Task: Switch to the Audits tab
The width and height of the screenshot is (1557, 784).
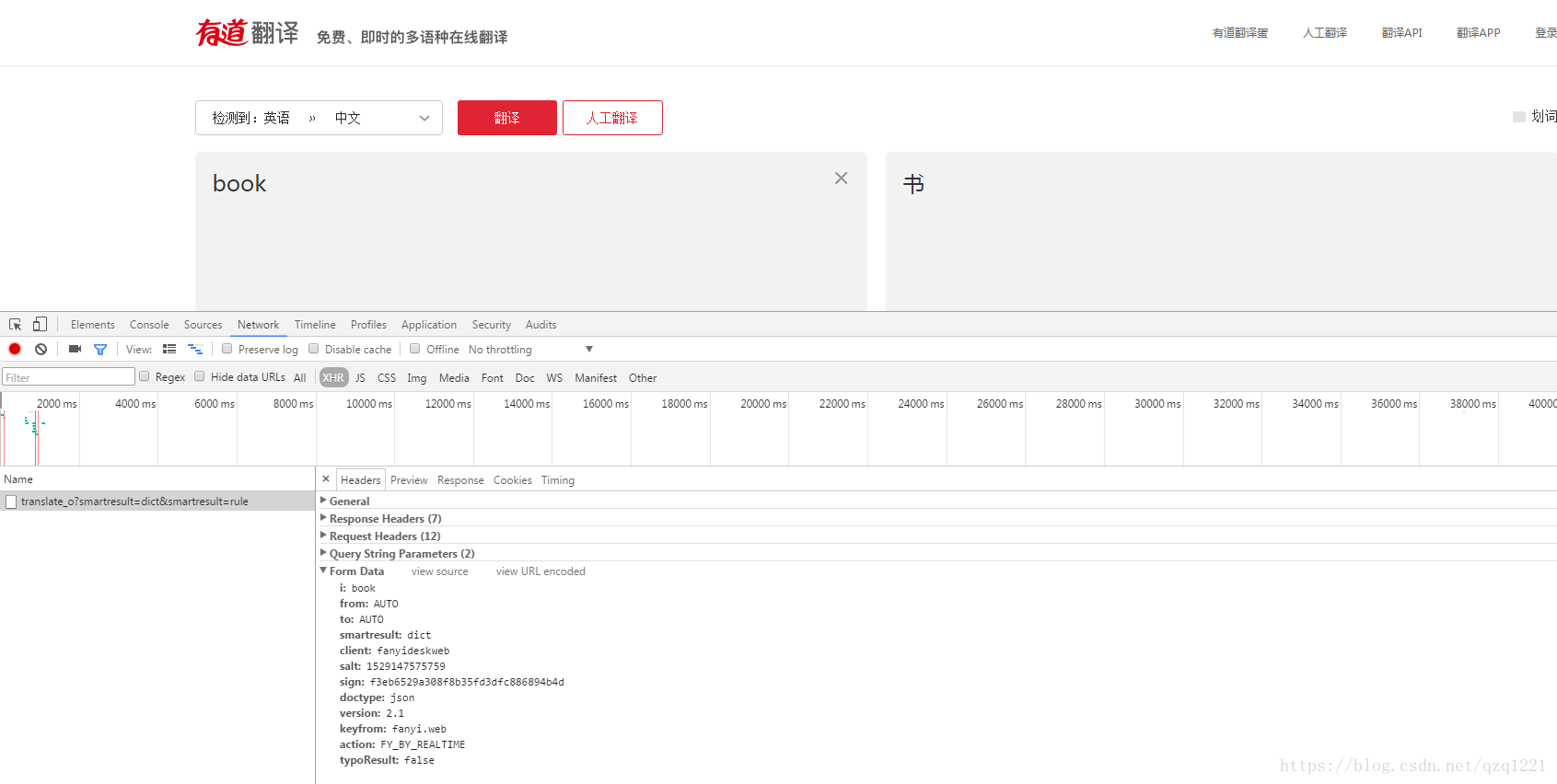Action: coord(540,325)
